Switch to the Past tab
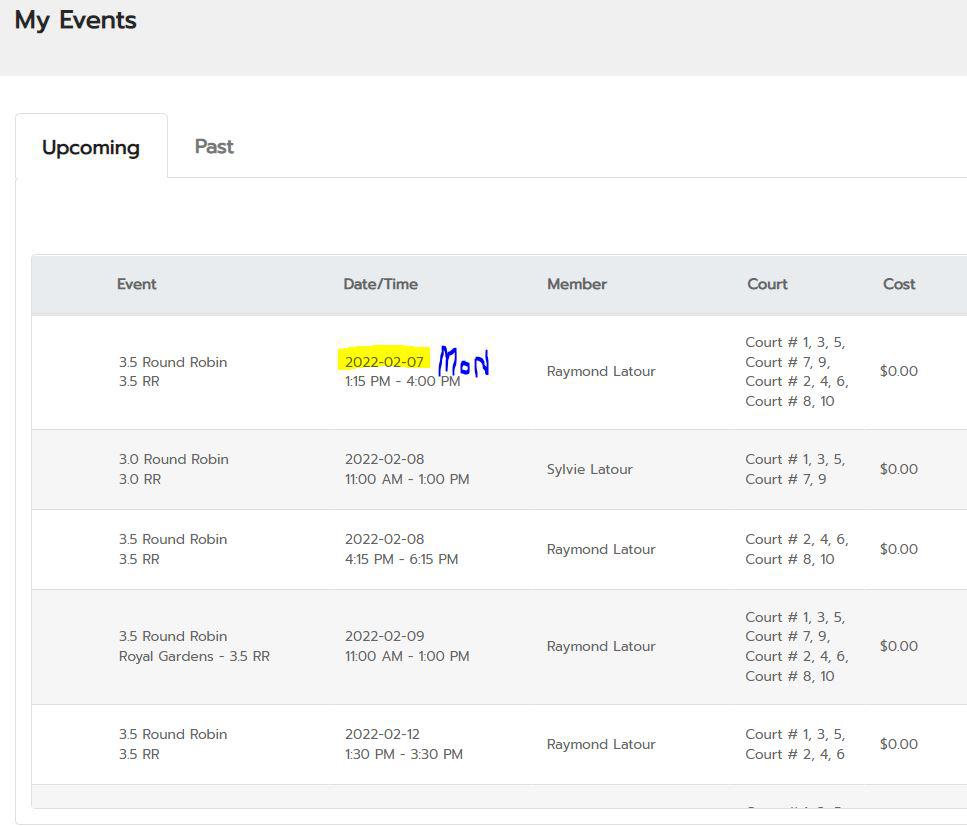The width and height of the screenshot is (967, 826). click(214, 147)
